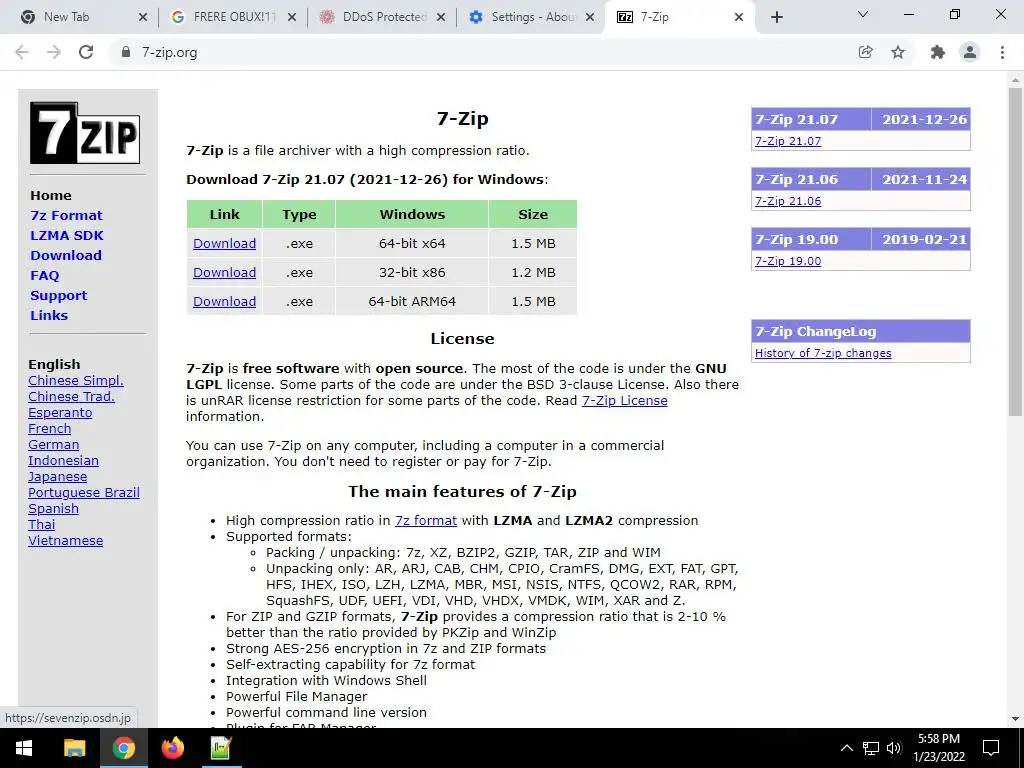Click the network tray icon
Screen dimensions: 1024x768
click(x=871, y=748)
